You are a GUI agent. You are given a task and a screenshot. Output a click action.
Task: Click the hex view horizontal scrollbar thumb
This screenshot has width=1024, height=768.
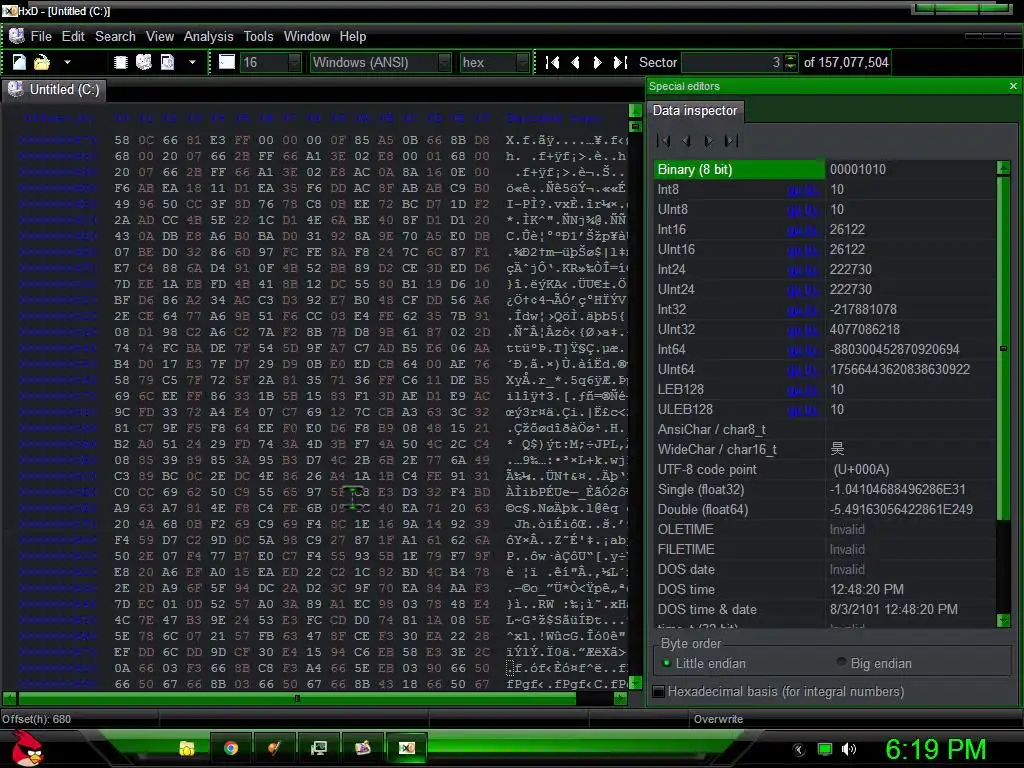click(296, 698)
